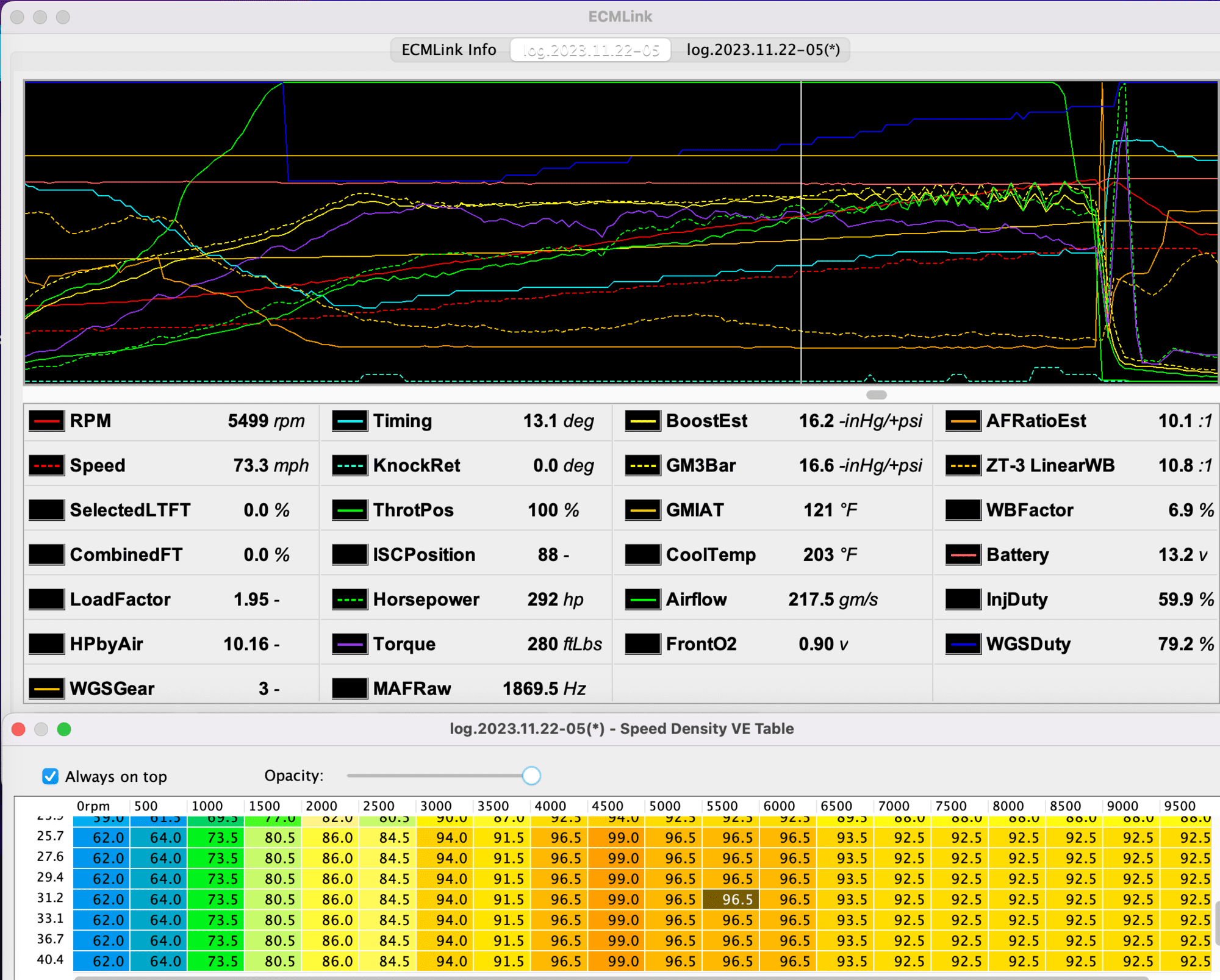Click the AFRatioEst orange color swatch

coord(963,421)
